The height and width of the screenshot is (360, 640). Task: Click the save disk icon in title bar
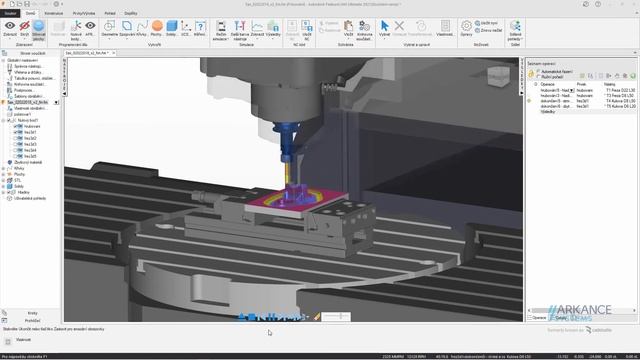[27, 4]
